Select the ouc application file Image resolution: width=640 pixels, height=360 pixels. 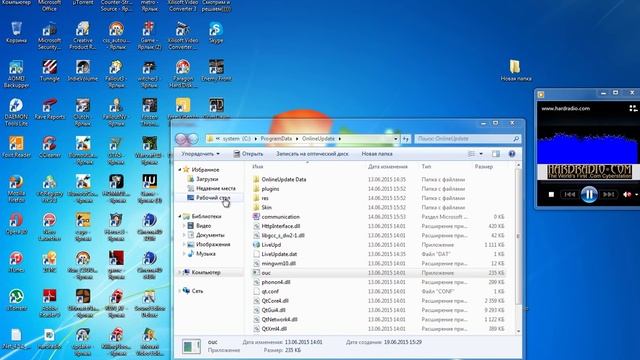click(x=266, y=273)
